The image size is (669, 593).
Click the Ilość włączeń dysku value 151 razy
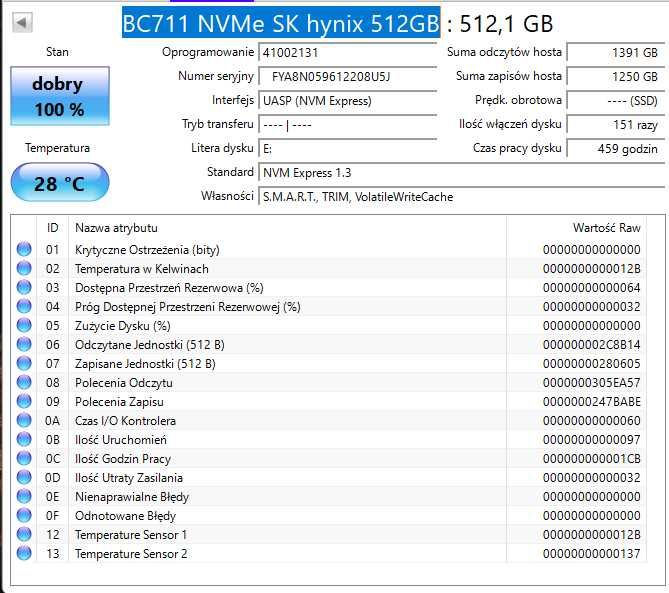[616, 125]
